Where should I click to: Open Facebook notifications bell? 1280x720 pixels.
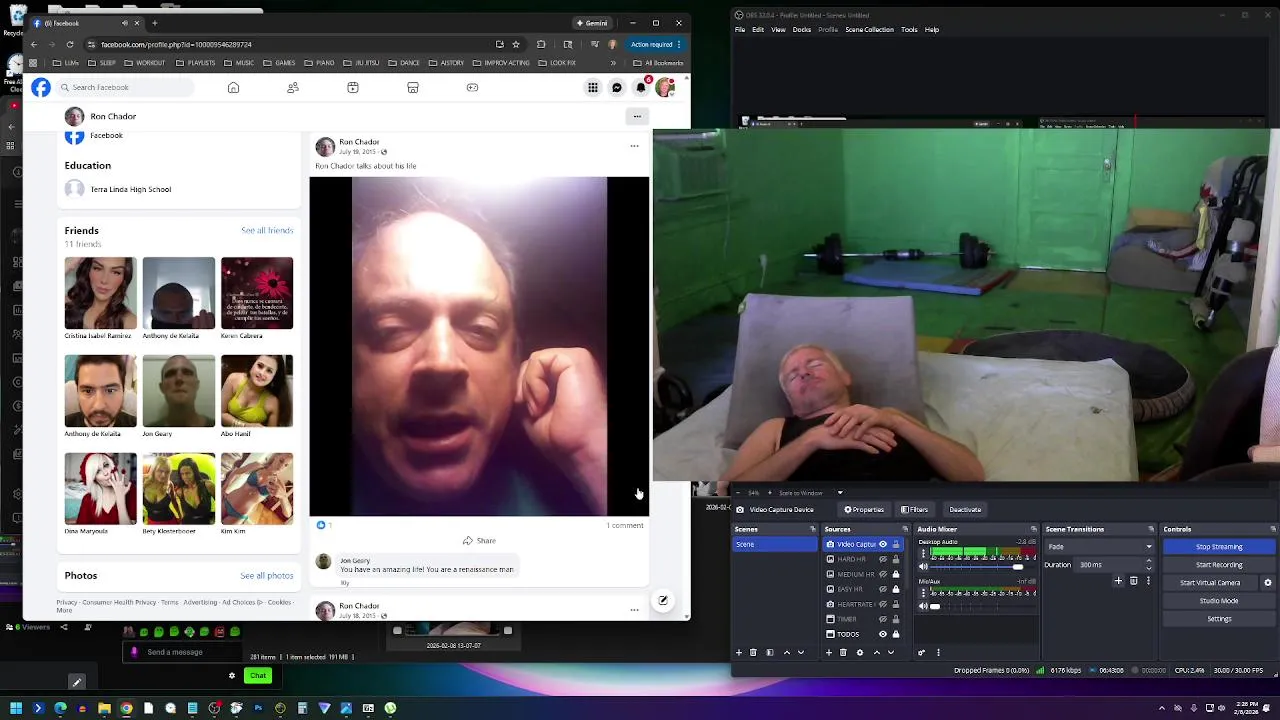pyautogui.click(x=641, y=88)
